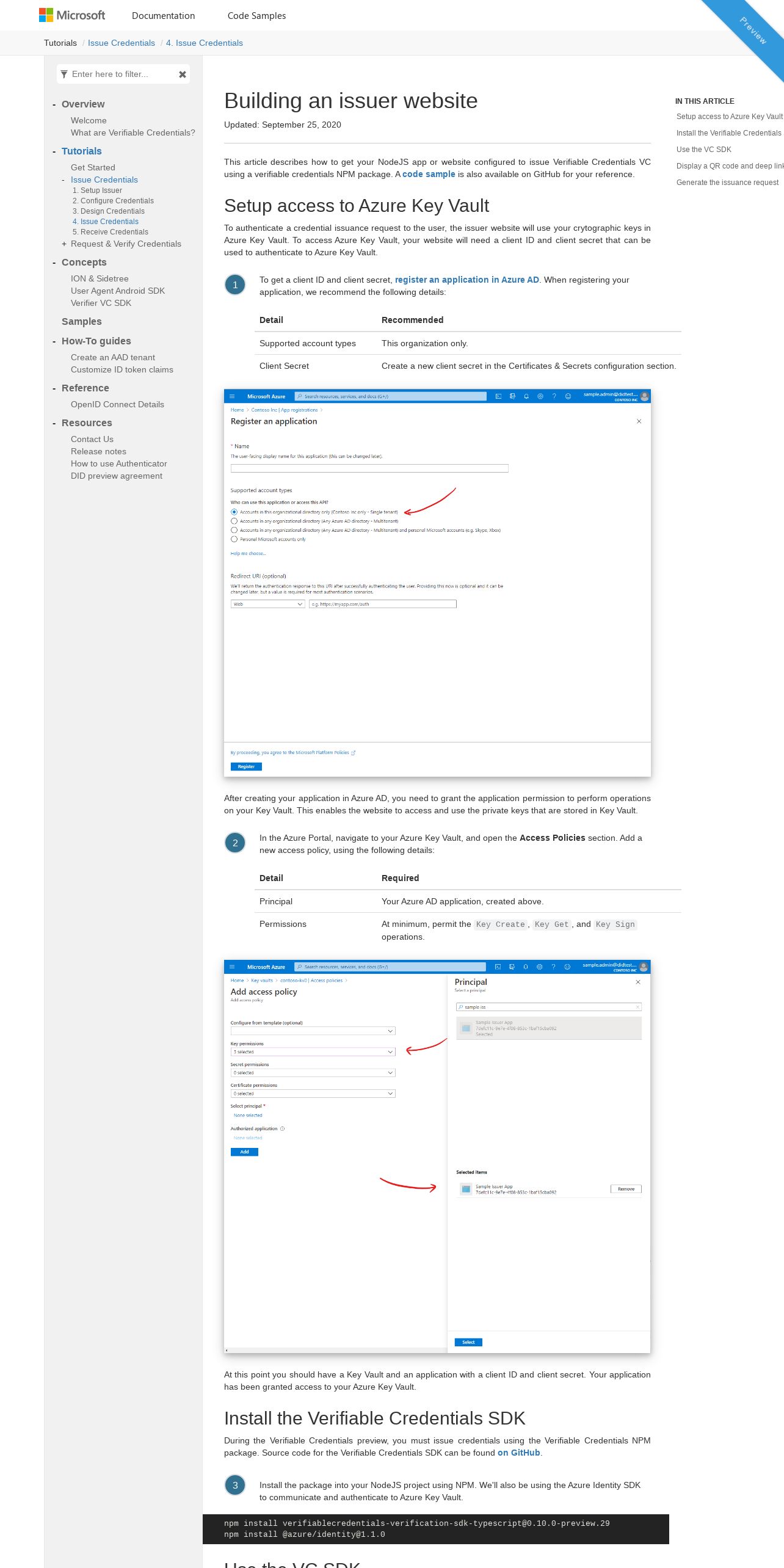Open the Get Started tutorial
Image resolution: width=784 pixels, height=1568 pixels.
pos(93,168)
